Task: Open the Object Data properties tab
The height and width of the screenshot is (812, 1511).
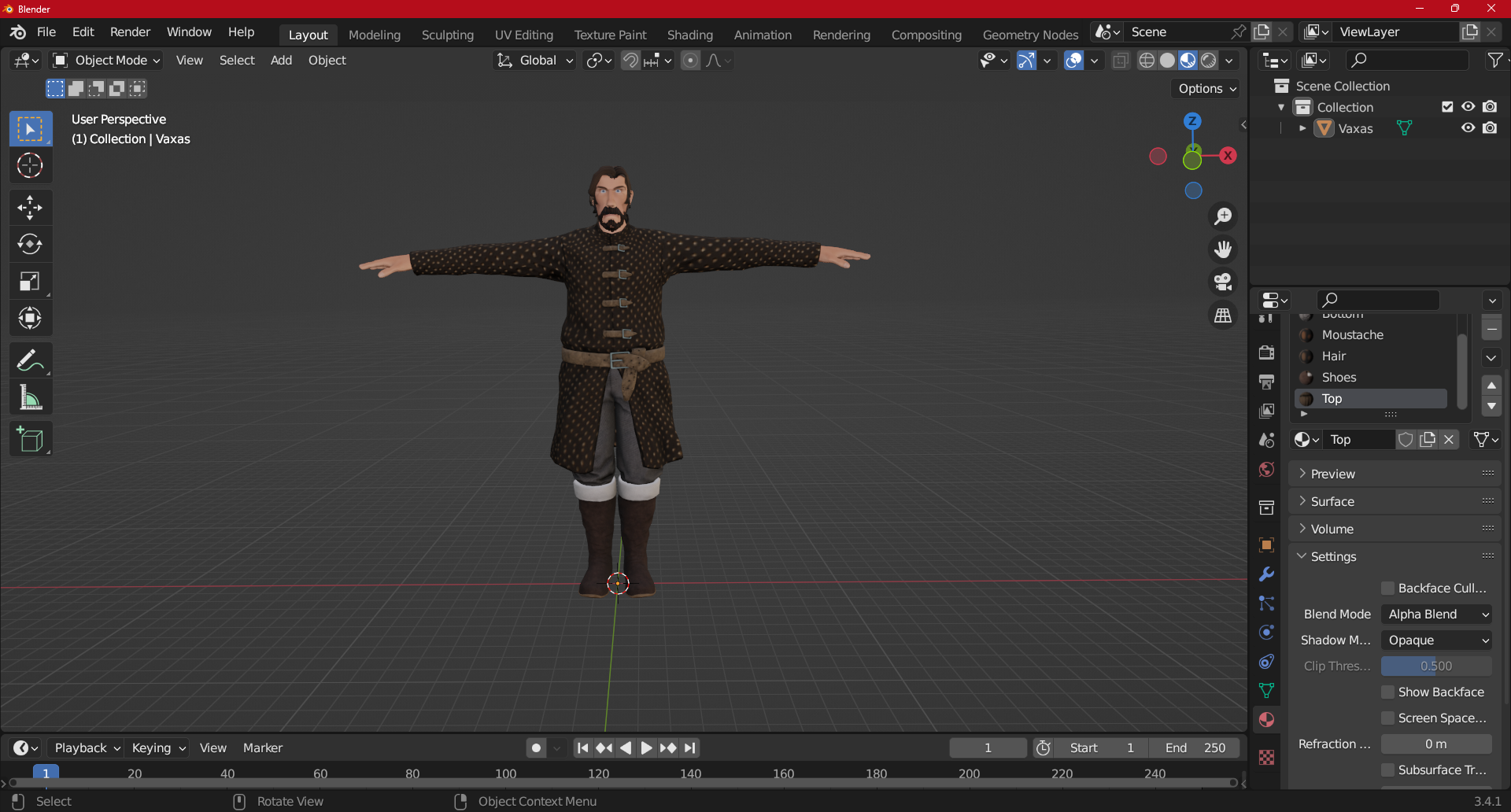Action: point(1266,691)
